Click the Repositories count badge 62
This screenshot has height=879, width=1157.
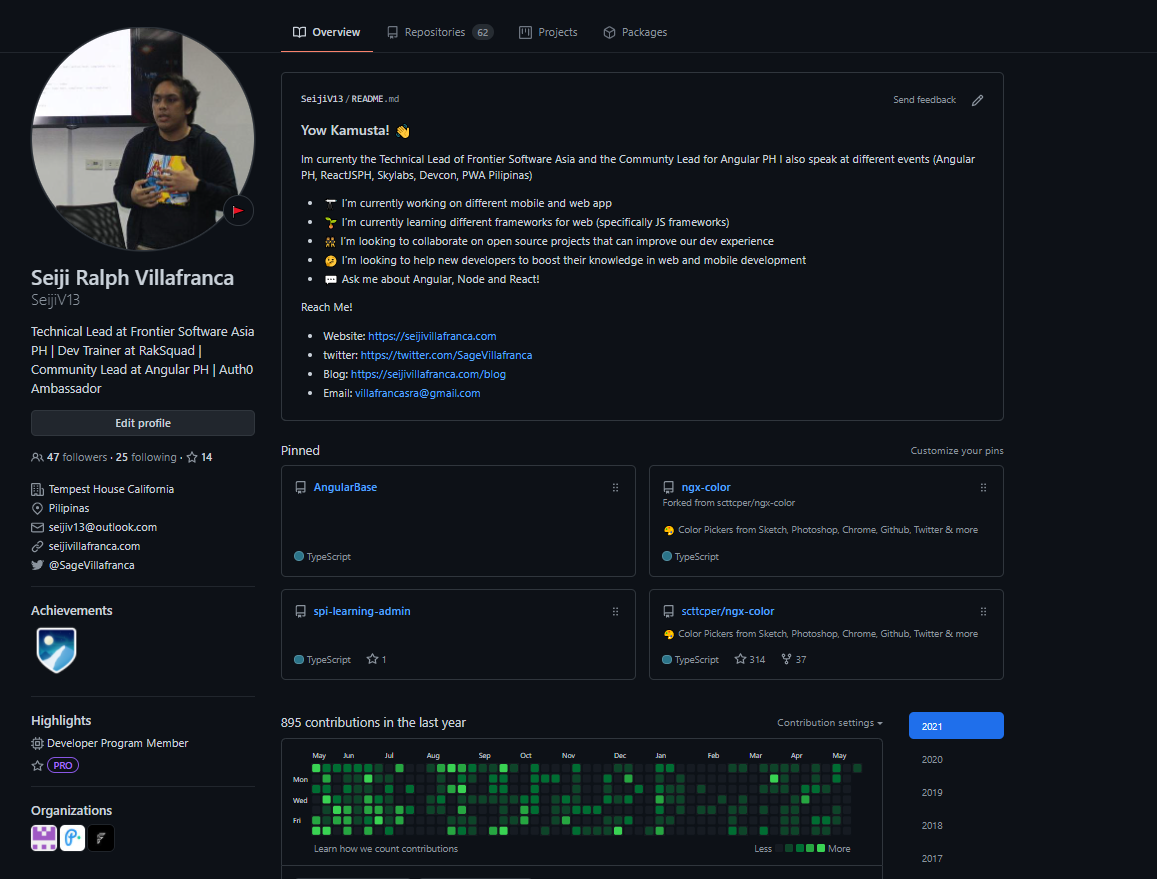483,32
